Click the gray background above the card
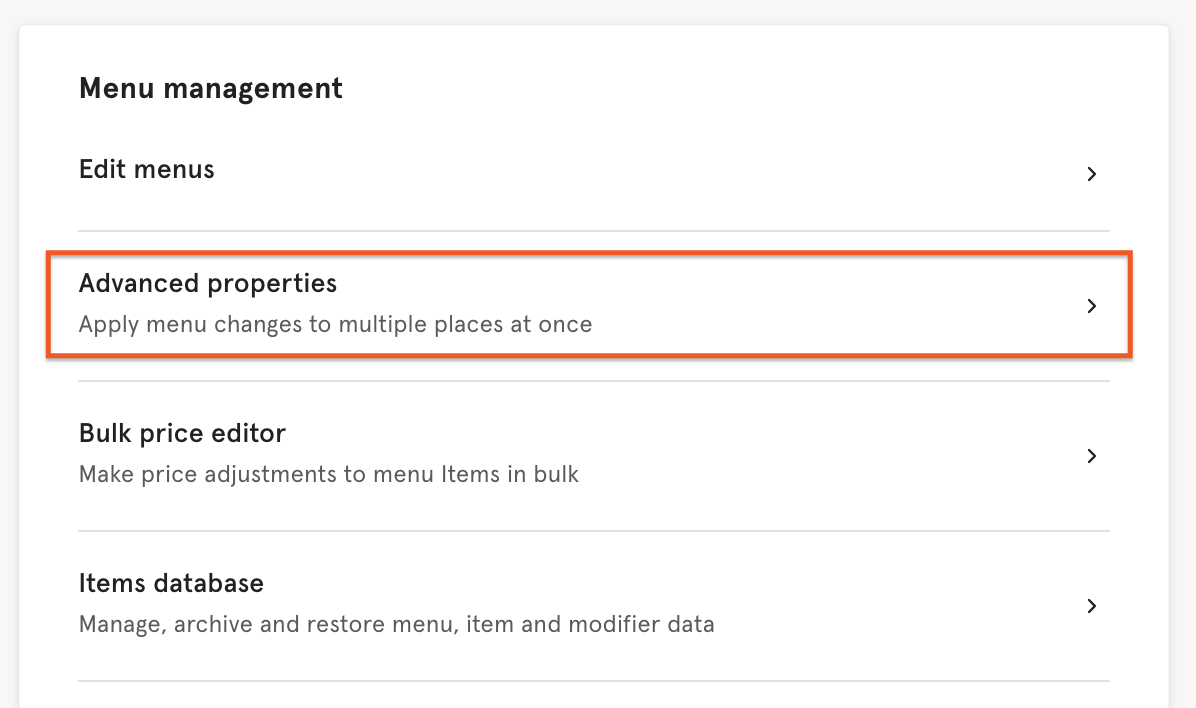 (x=598, y=12)
